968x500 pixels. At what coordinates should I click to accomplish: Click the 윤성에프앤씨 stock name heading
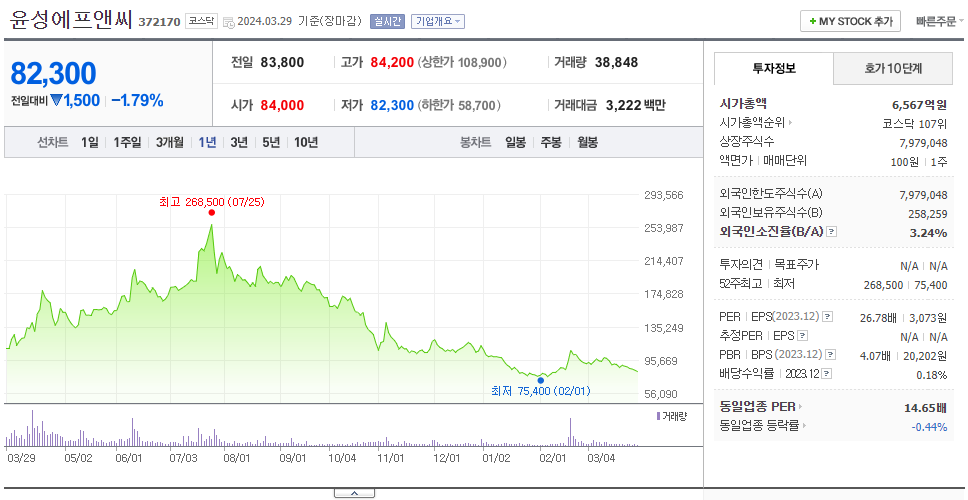(71, 20)
